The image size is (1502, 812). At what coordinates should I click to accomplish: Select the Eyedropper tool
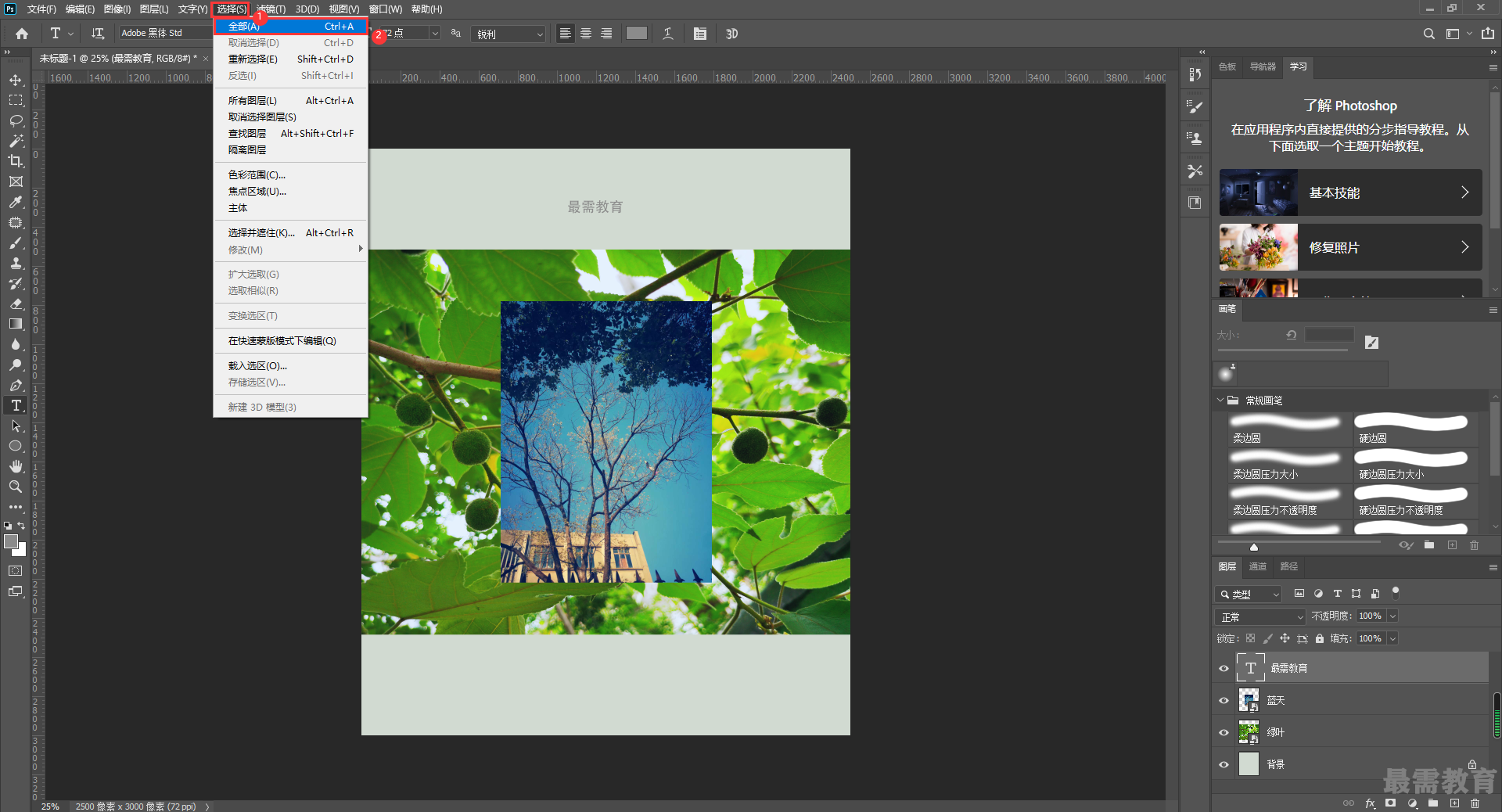[x=16, y=202]
